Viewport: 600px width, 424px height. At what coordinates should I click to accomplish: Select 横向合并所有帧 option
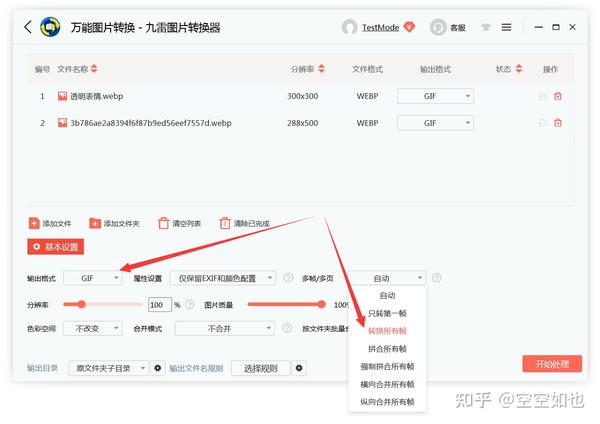click(387, 384)
